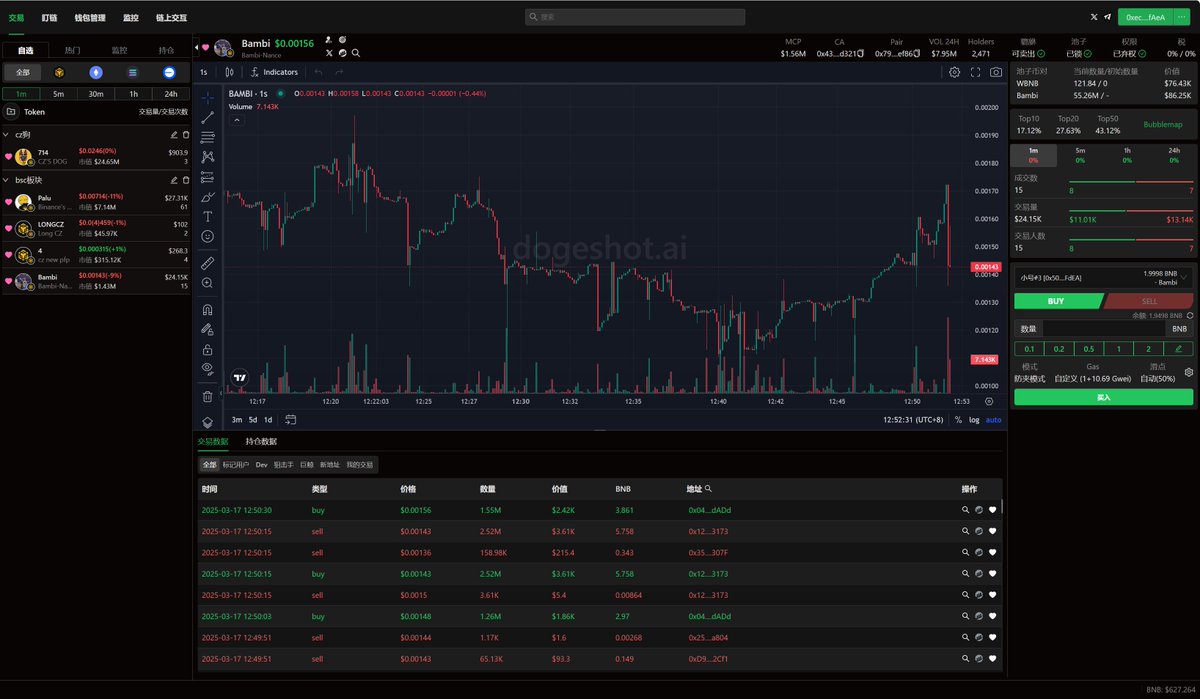This screenshot has width=1200, height=699.
Task: Switch to the 持仓数据 tab
Action: [x=261, y=441]
